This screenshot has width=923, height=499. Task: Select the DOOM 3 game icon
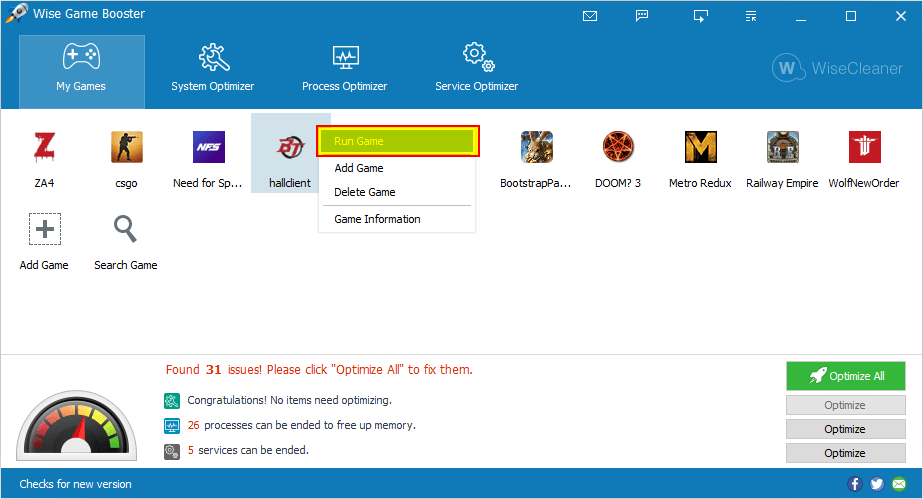click(618, 147)
